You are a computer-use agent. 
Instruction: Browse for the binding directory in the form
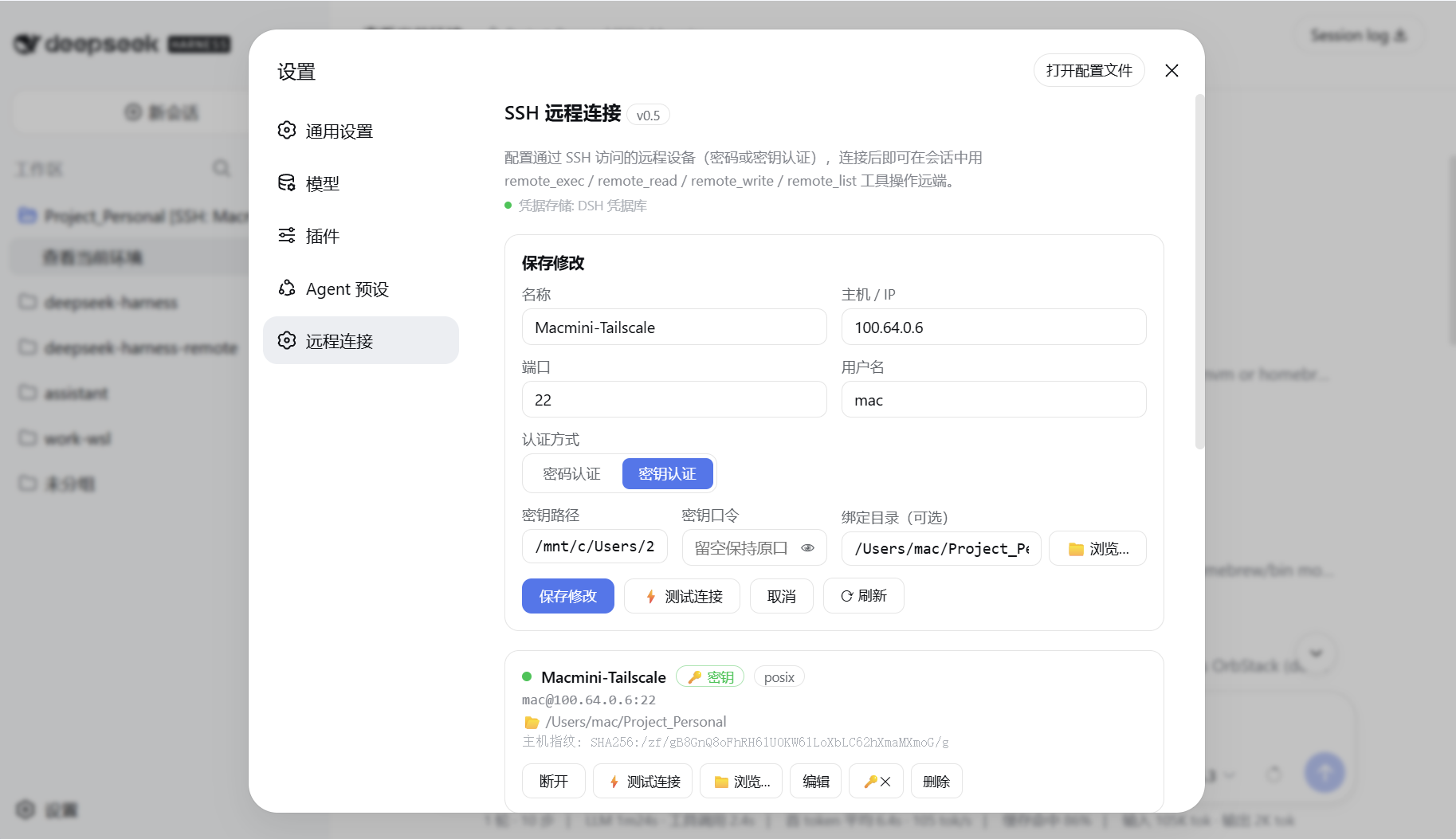click(1097, 548)
